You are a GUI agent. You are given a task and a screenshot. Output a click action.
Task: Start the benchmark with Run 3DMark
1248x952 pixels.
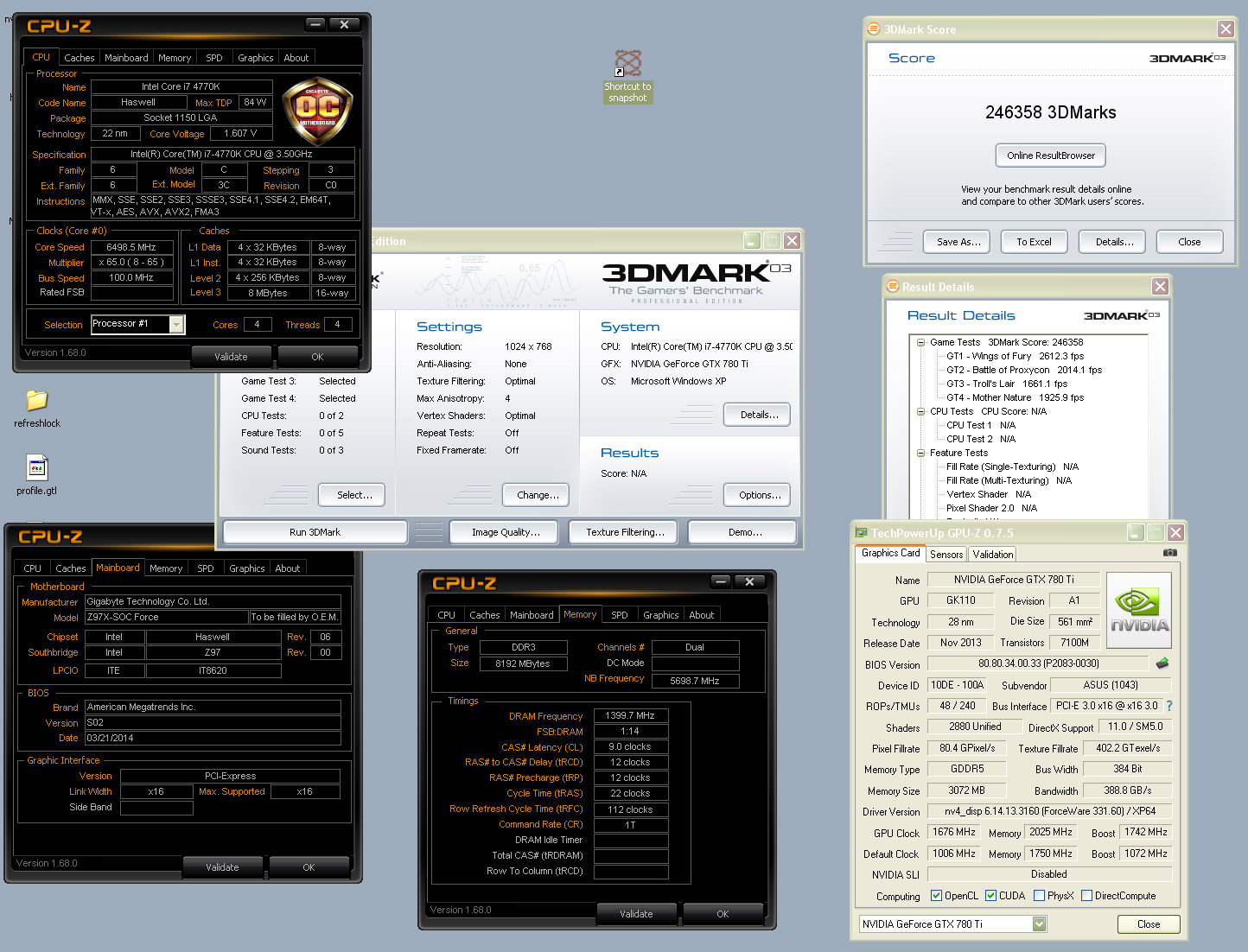(315, 532)
